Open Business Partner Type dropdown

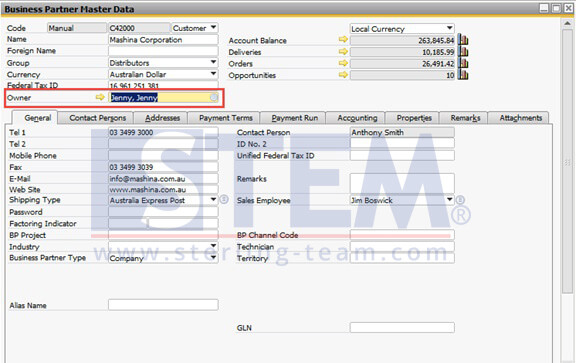tap(213, 257)
